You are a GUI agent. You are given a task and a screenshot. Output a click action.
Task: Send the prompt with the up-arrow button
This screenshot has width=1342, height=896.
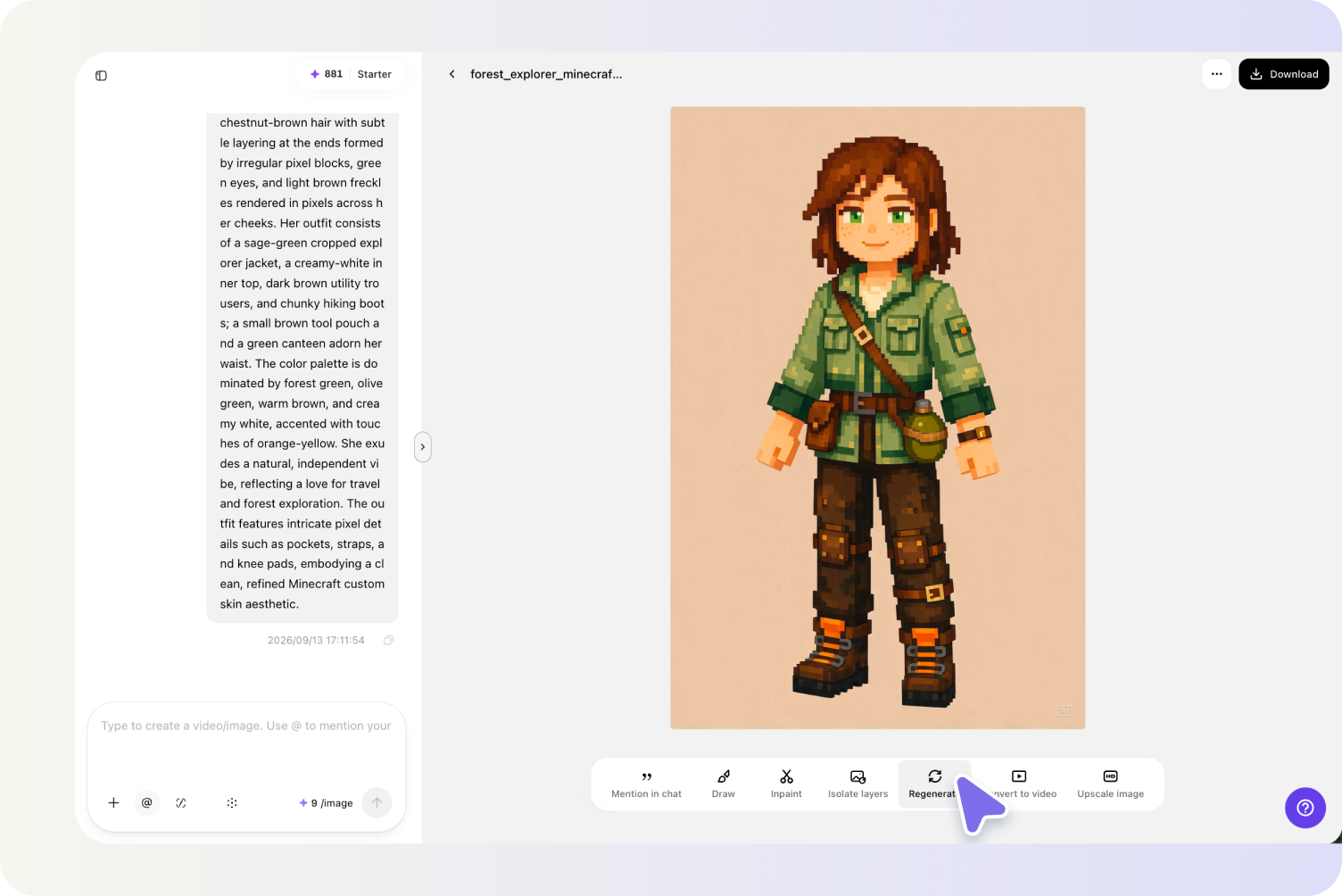click(x=377, y=803)
